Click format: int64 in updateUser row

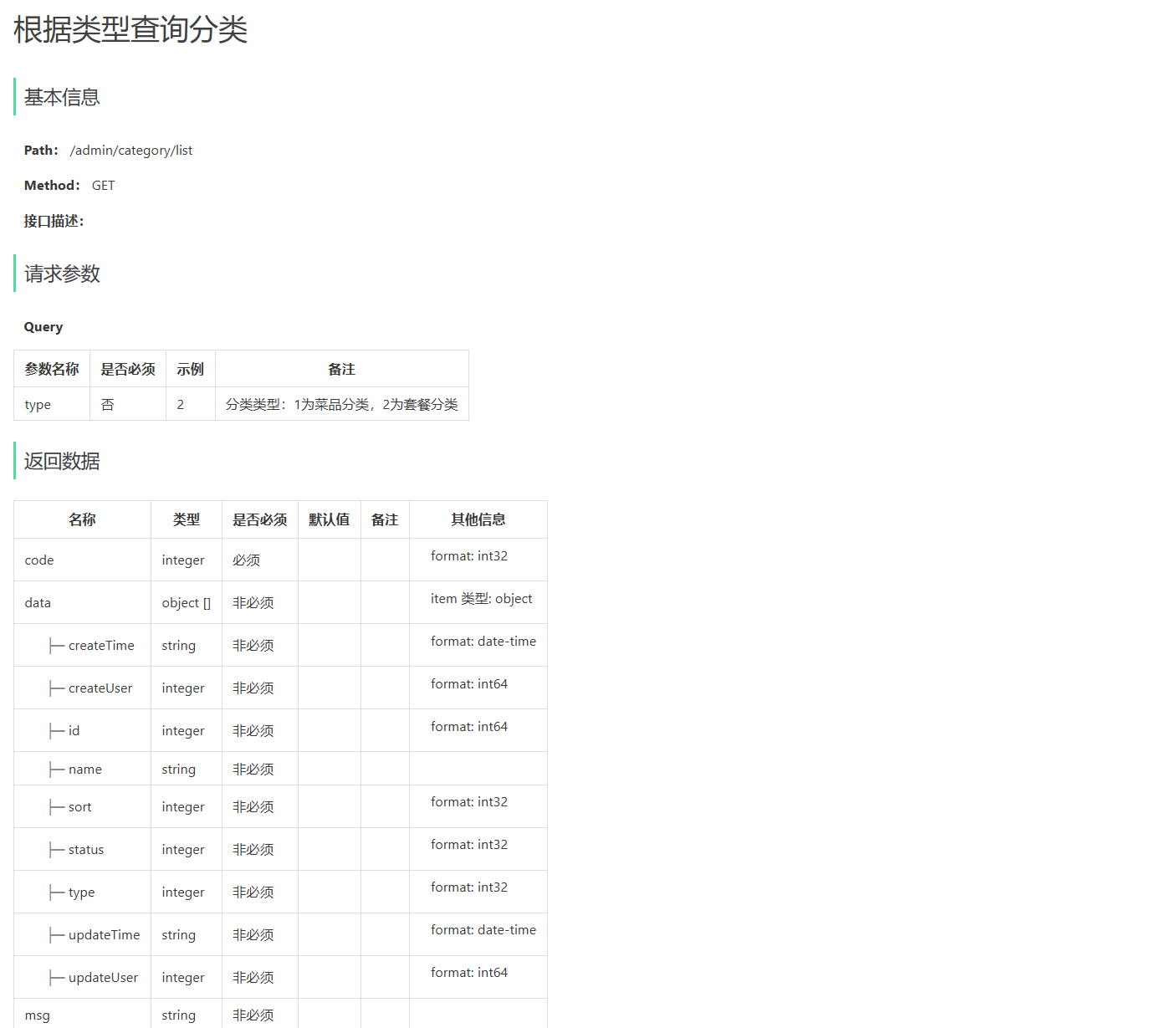pyautogui.click(x=469, y=973)
